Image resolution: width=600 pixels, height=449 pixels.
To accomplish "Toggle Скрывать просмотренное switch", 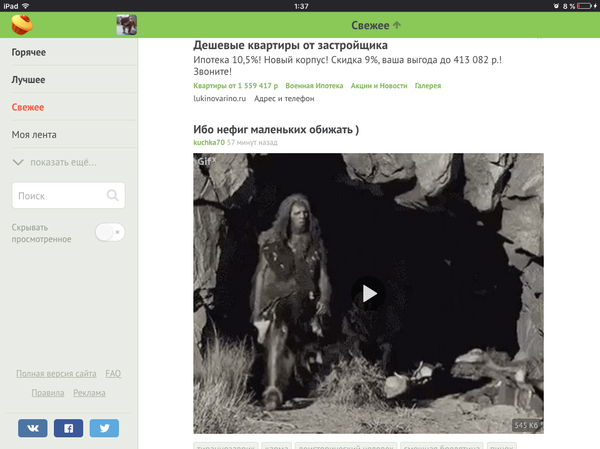I will pos(110,232).
